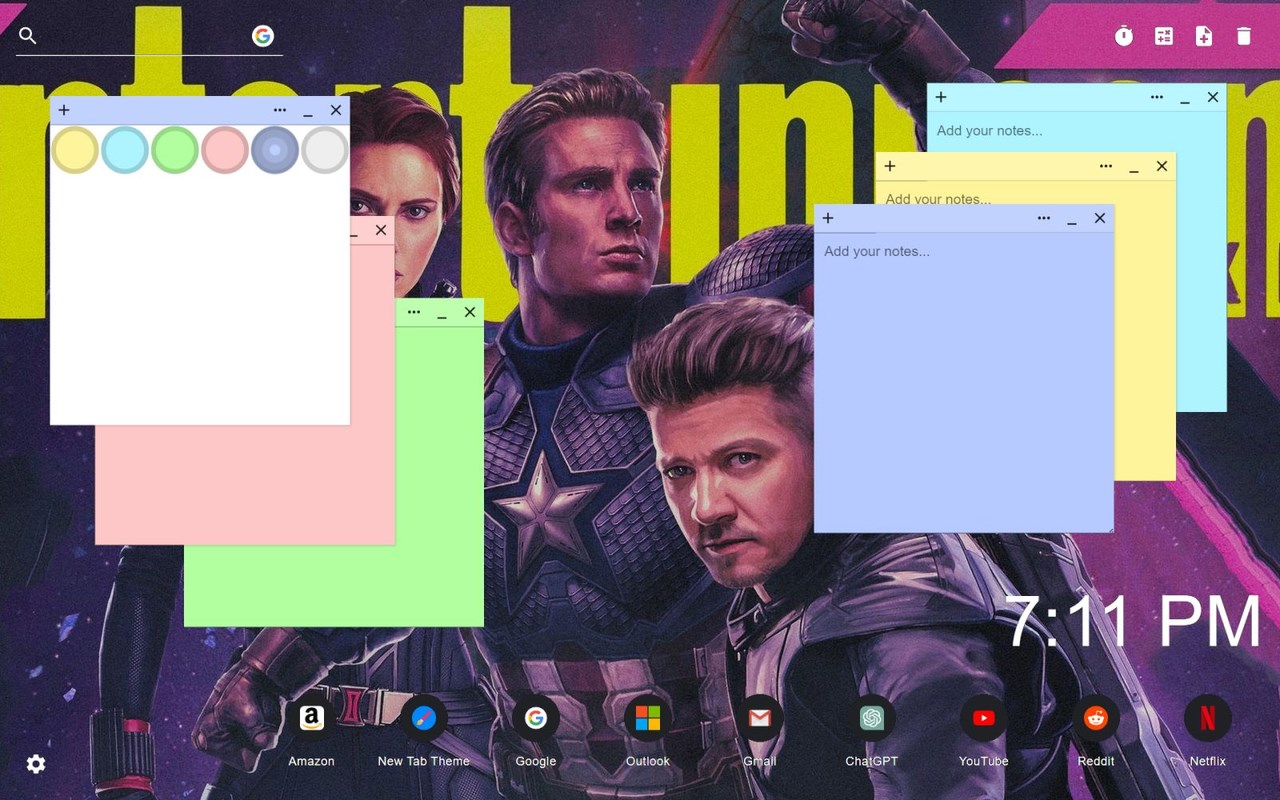Create a new sticky note from the top toolbar
Screen dimensions: 1280x800
click(1204, 36)
